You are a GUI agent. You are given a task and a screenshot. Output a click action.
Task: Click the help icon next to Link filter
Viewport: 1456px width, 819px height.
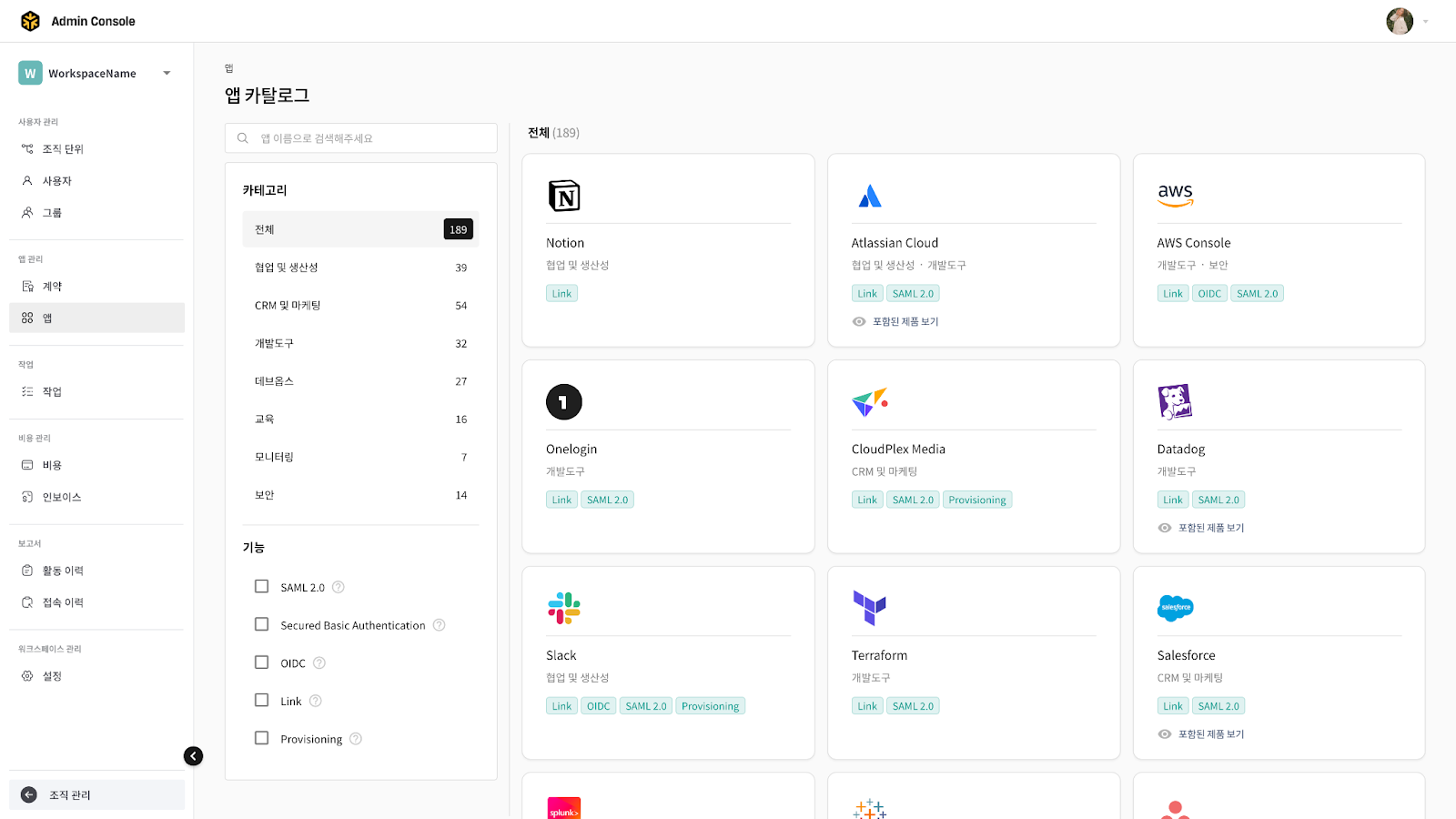point(316,701)
